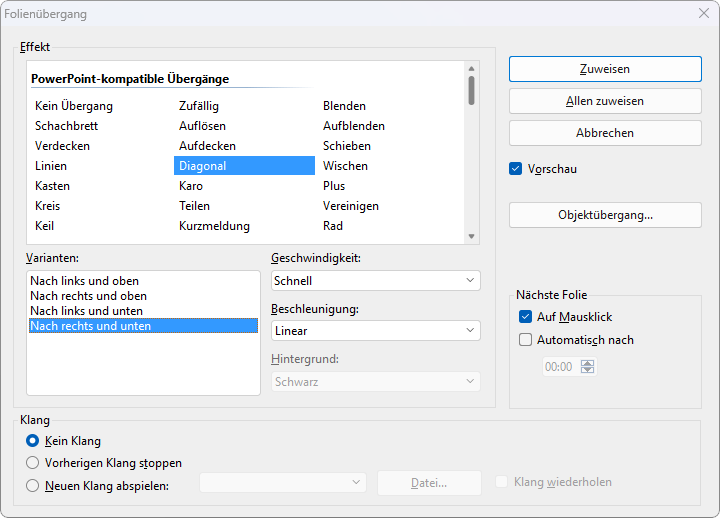Select the Plus effect
This screenshot has width=720, height=518.
[334, 186]
